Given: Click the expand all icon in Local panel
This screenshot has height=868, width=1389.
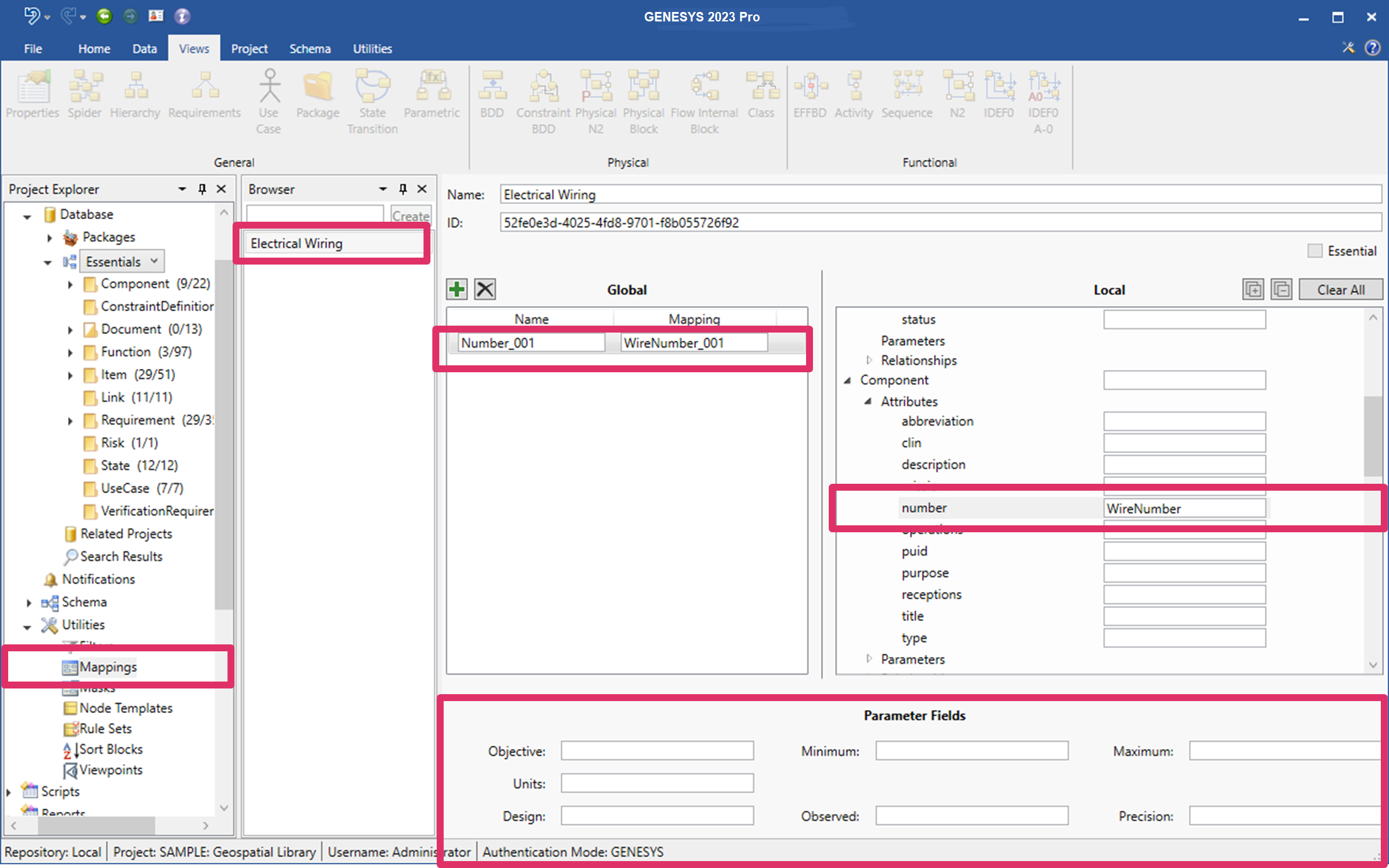Looking at the screenshot, I should (x=1253, y=290).
